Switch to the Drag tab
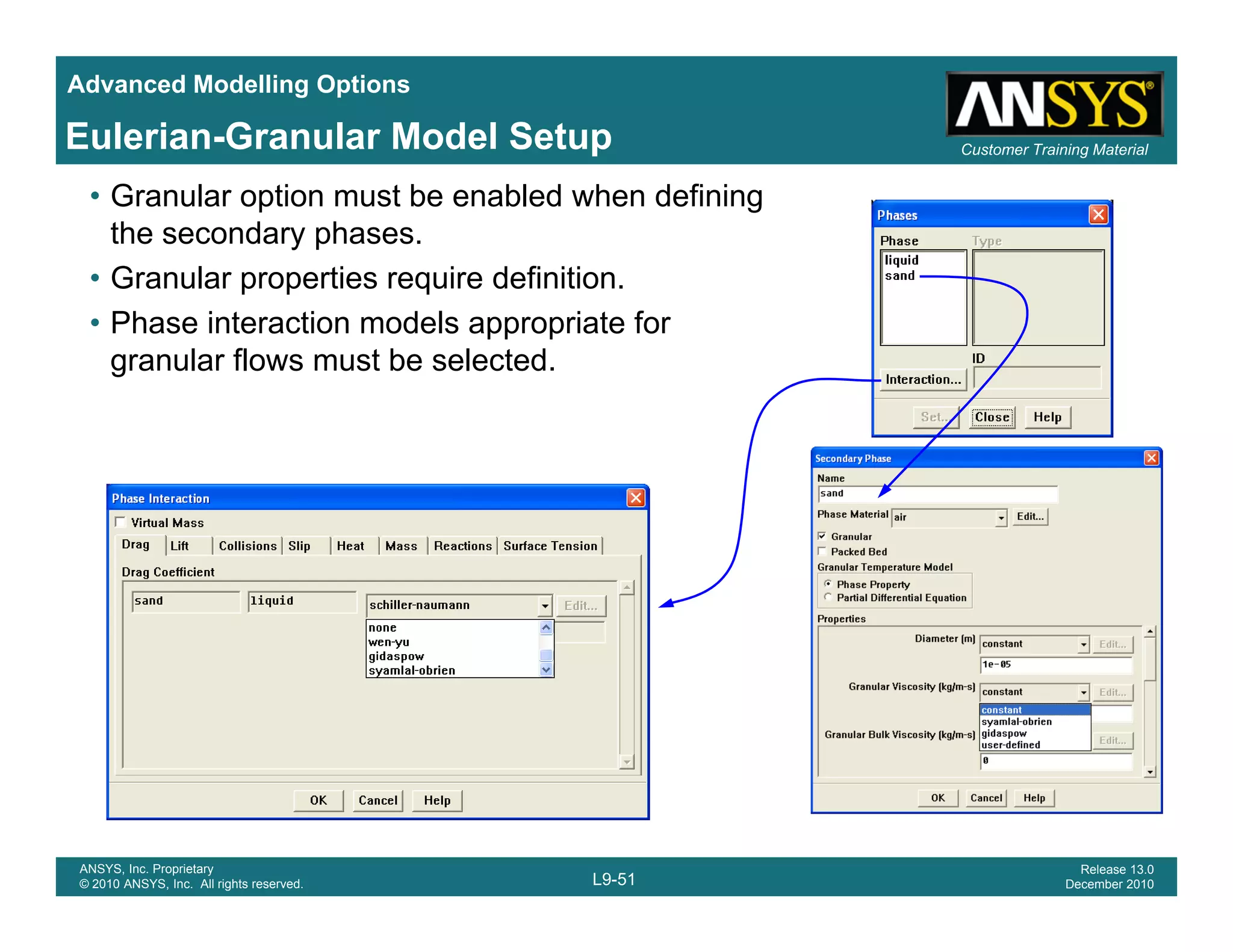This screenshot has width=1233, height=952. [139, 545]
